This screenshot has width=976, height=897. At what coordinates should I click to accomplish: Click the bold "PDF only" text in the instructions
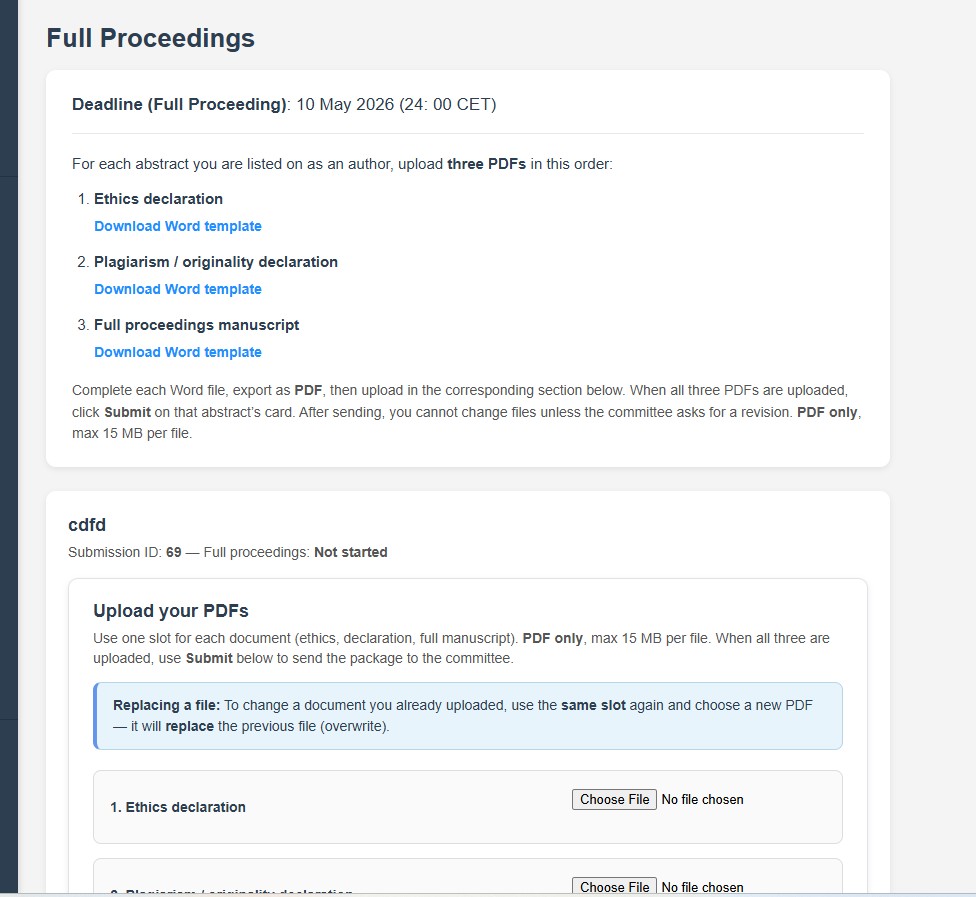tap(827, 412)
